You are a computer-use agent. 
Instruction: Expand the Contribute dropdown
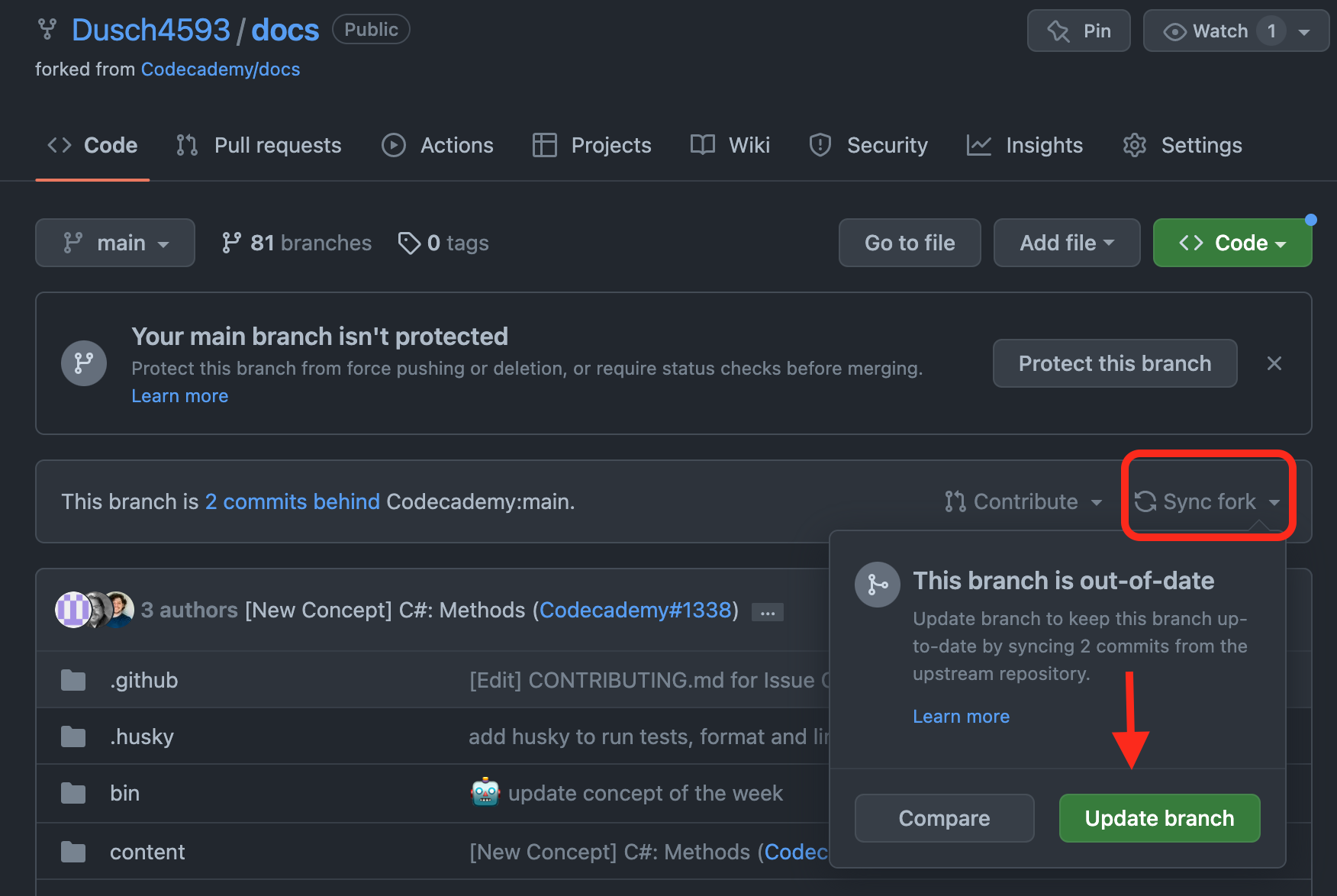(x=1023, y=501)
